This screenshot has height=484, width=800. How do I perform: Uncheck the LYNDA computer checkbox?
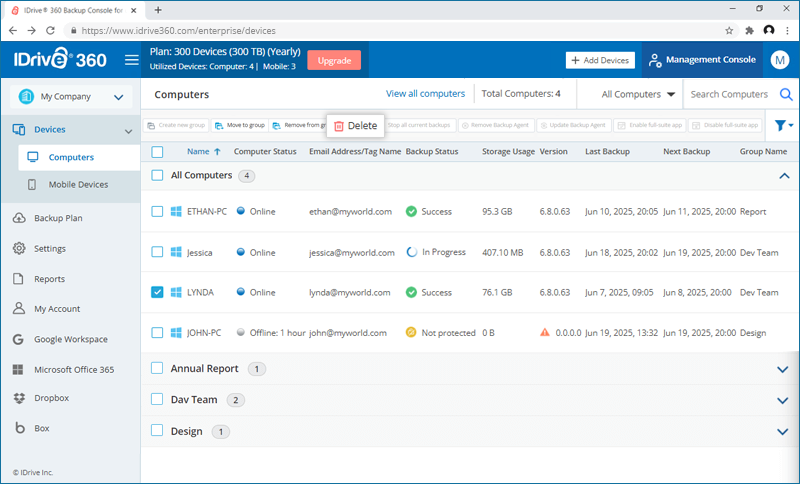pos(157,292)
